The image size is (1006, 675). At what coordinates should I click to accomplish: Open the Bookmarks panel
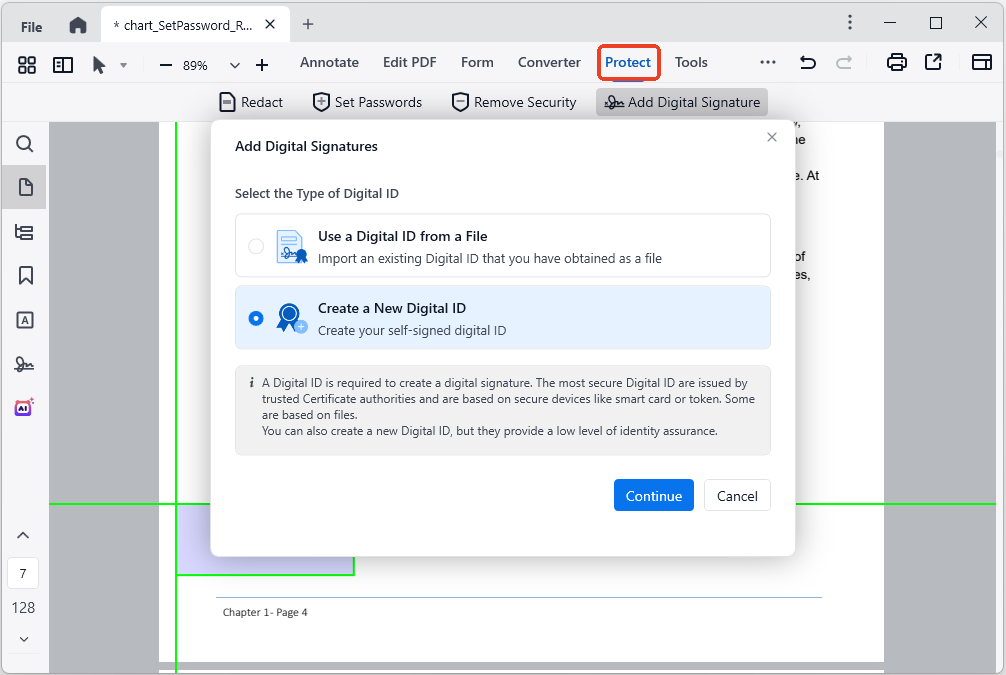pos(24,275)
